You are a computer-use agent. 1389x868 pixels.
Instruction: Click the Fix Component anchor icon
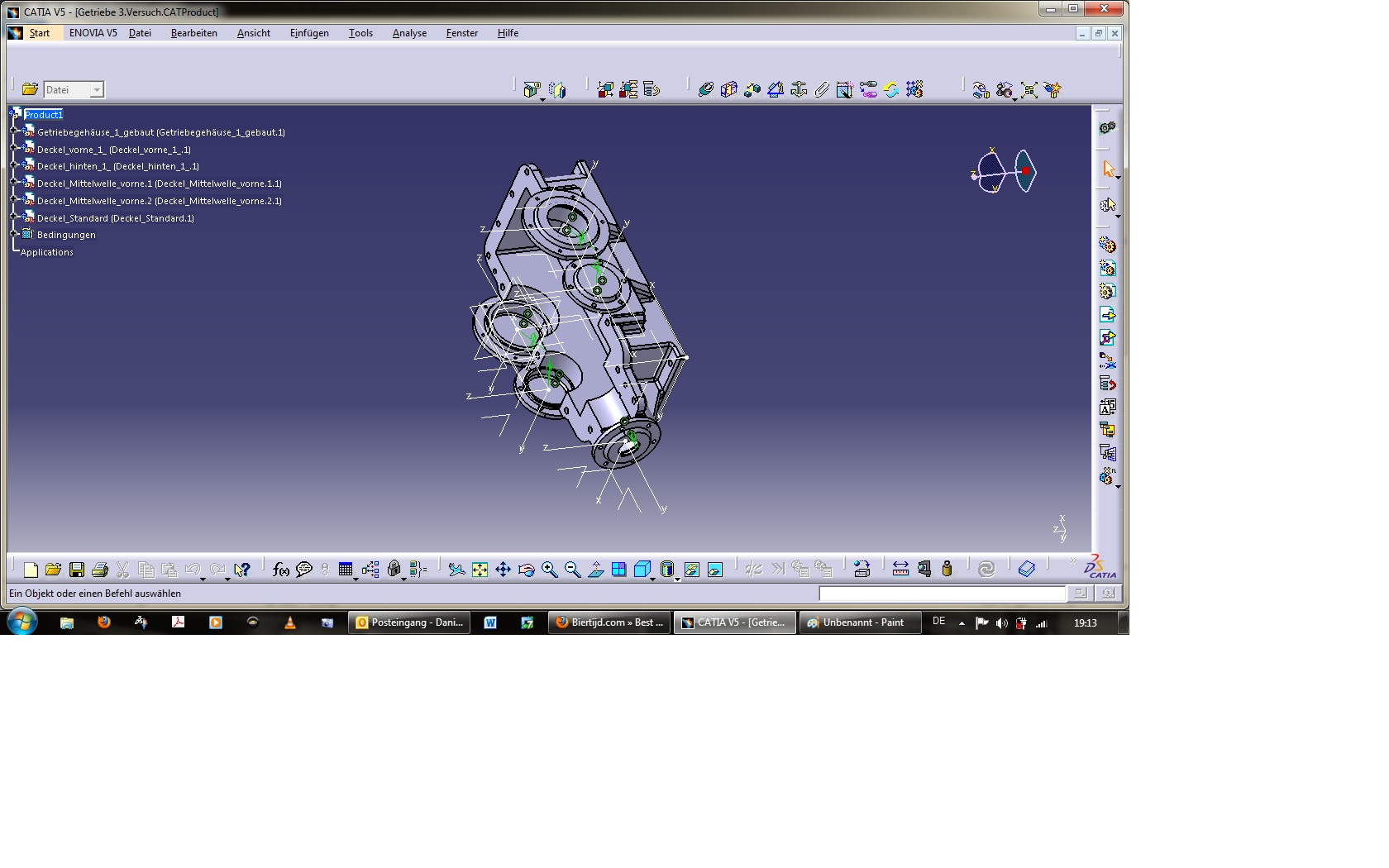tap(799, 89)
